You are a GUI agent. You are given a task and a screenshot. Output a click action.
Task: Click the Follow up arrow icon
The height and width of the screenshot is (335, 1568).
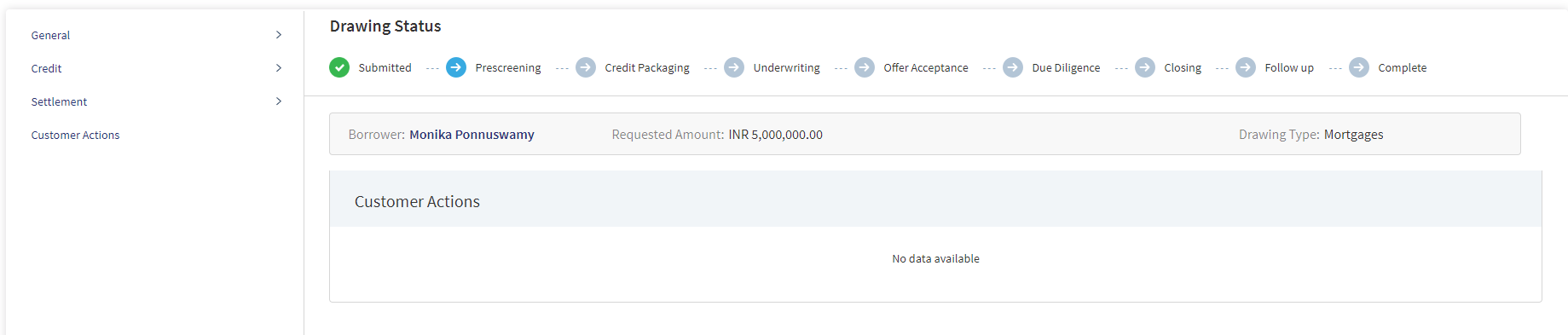pos(1246,67)
